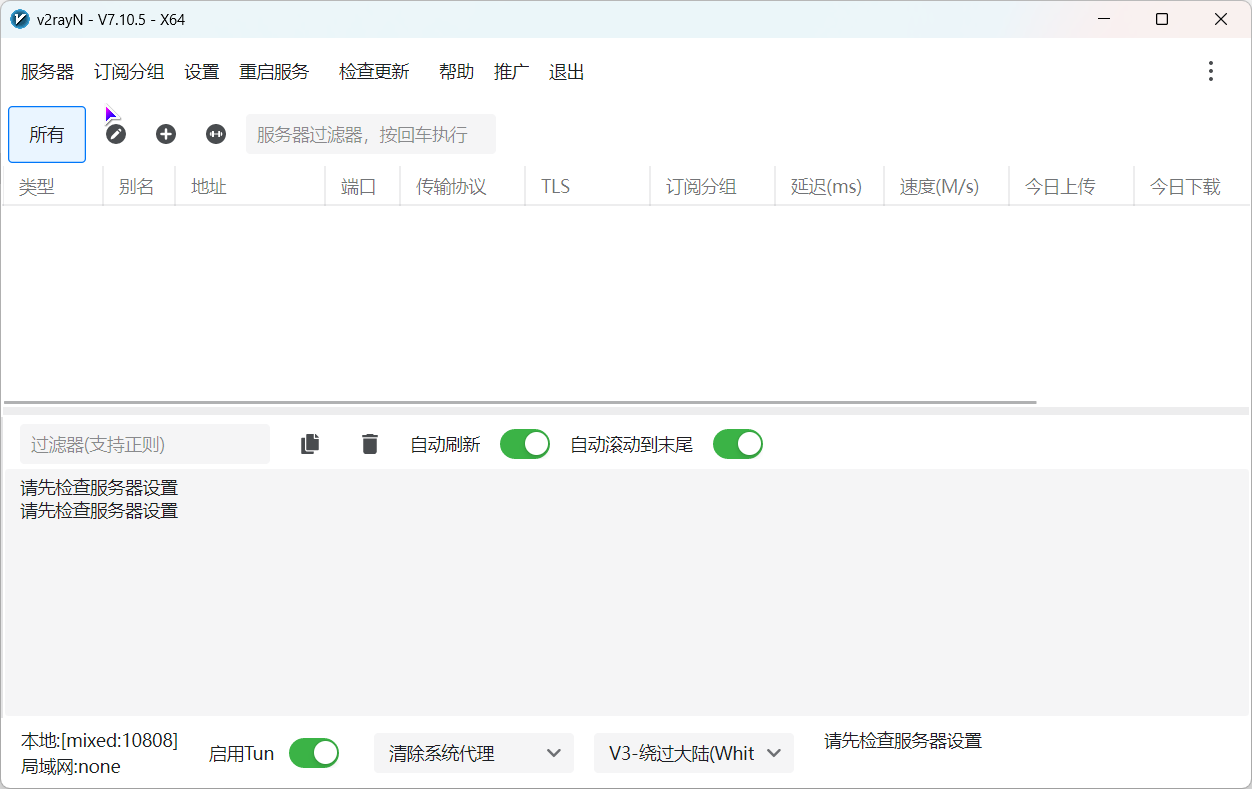Click 重启服务 to restart the service

click(x=273, y=71)
